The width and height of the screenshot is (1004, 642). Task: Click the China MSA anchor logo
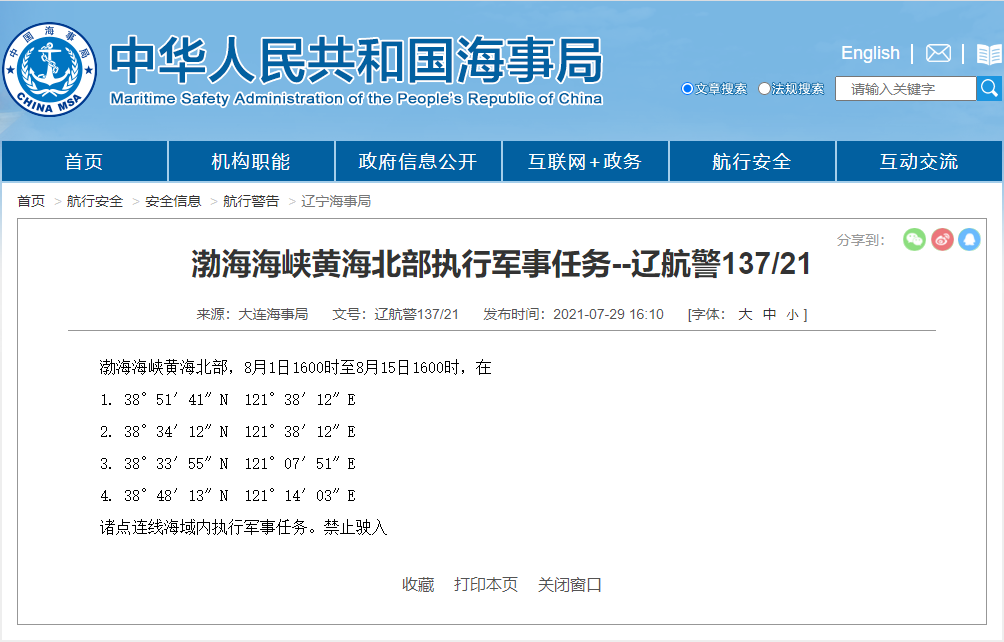click(49, 69)
